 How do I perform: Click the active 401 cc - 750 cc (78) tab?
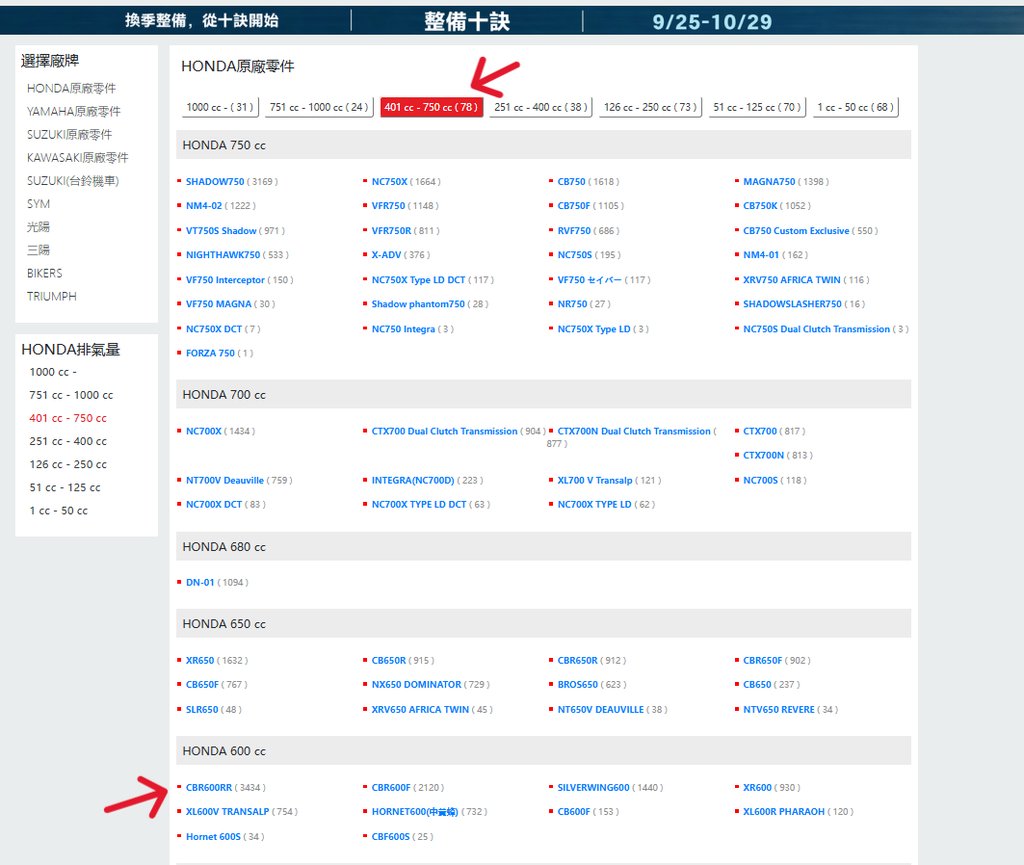pos(431,107)
